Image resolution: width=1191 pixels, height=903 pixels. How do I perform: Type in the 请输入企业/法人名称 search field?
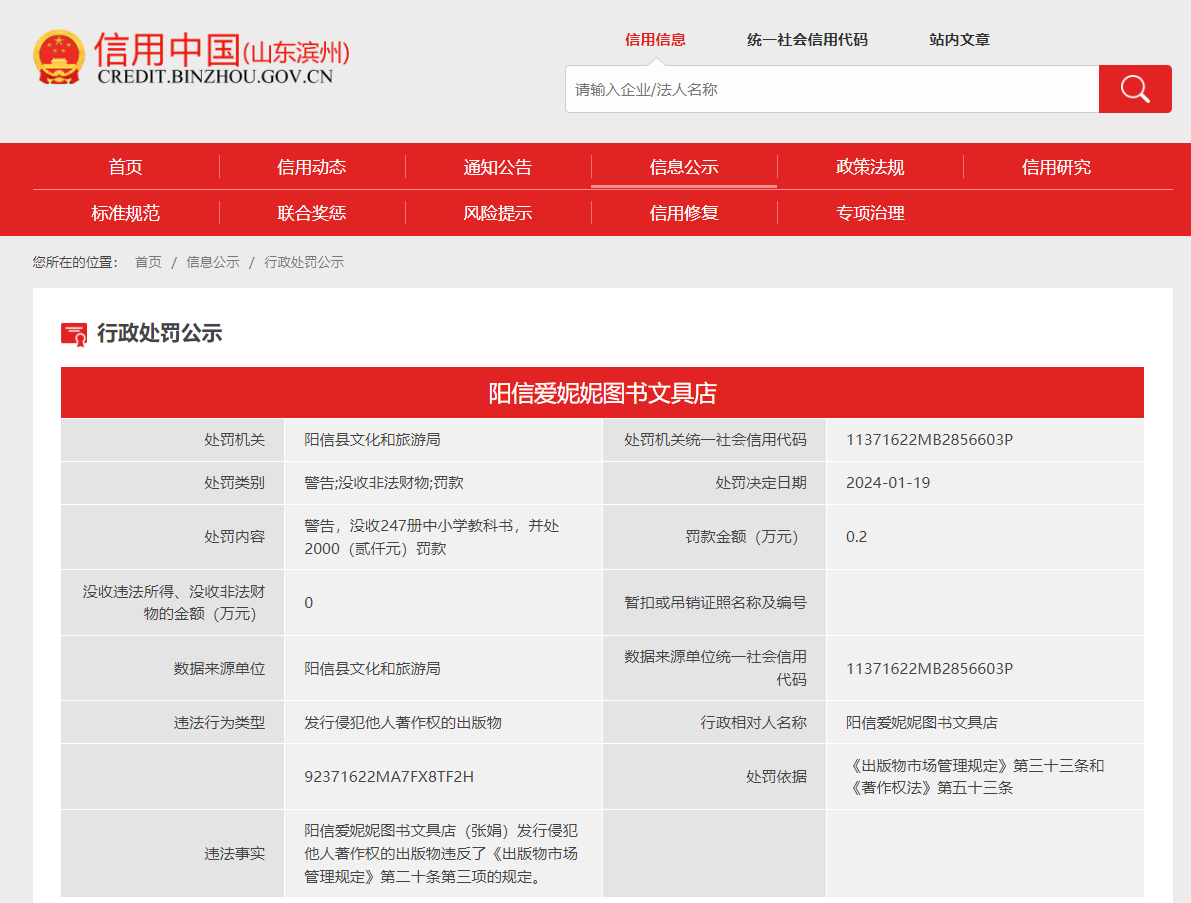831,89
